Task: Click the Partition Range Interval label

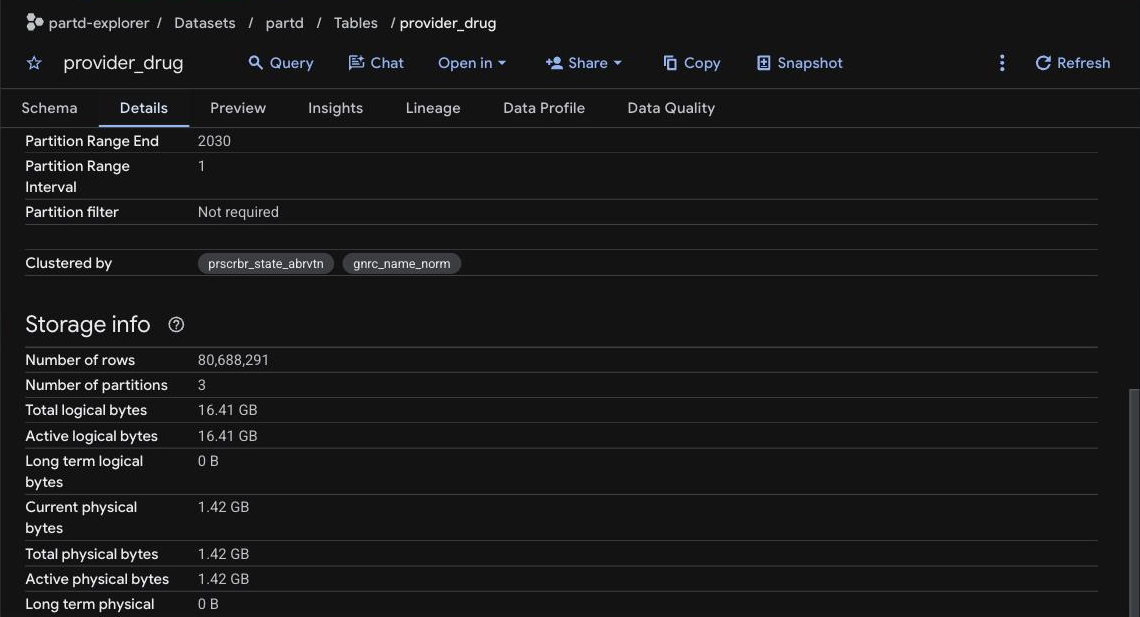Action: [77, 177]
